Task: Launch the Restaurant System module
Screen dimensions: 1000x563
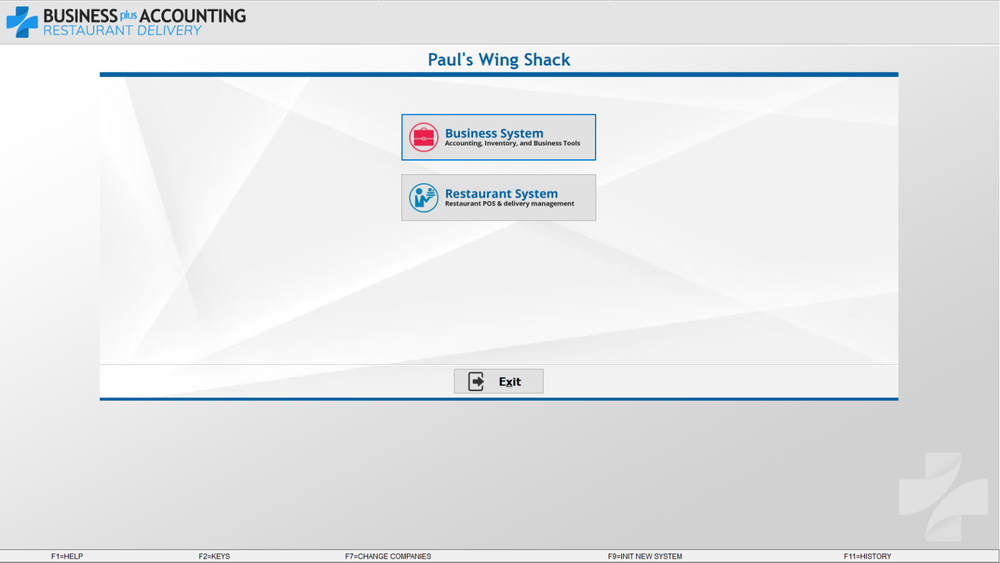Action: point(498,198)
